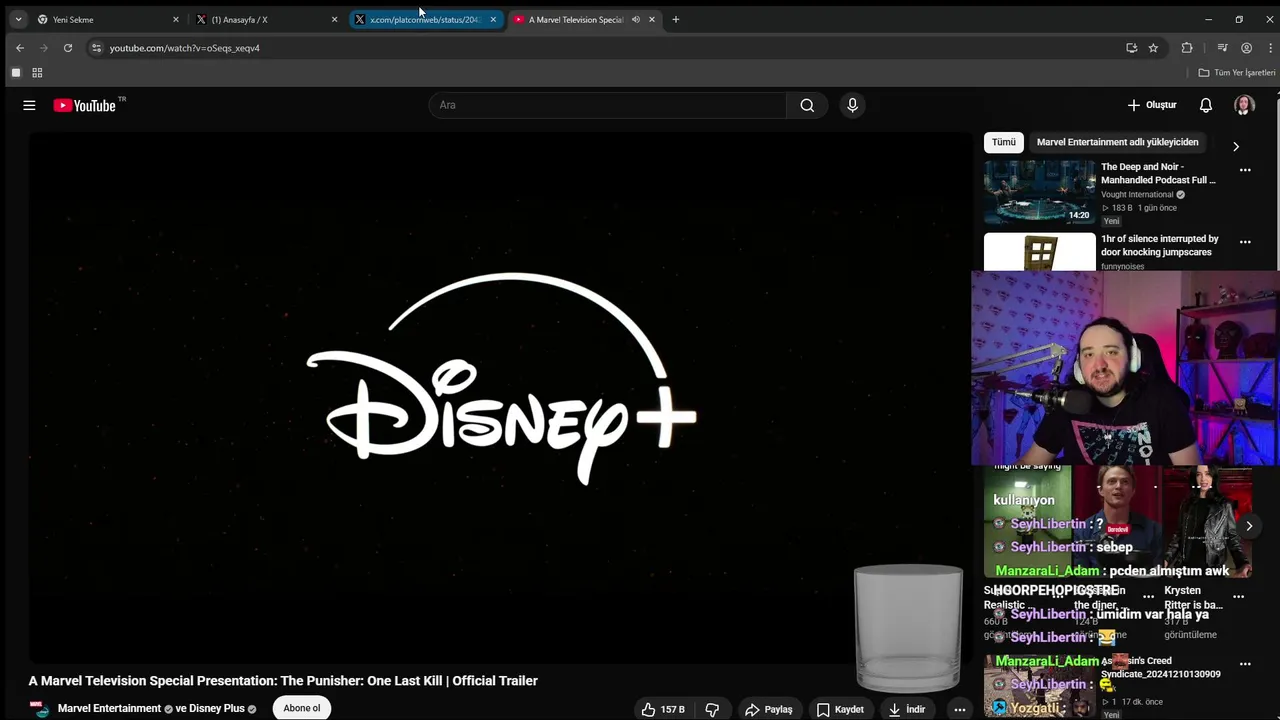1280x720 pixels.
Task: Open Marvel Entertainment channel link
Action: click(109, 708)
